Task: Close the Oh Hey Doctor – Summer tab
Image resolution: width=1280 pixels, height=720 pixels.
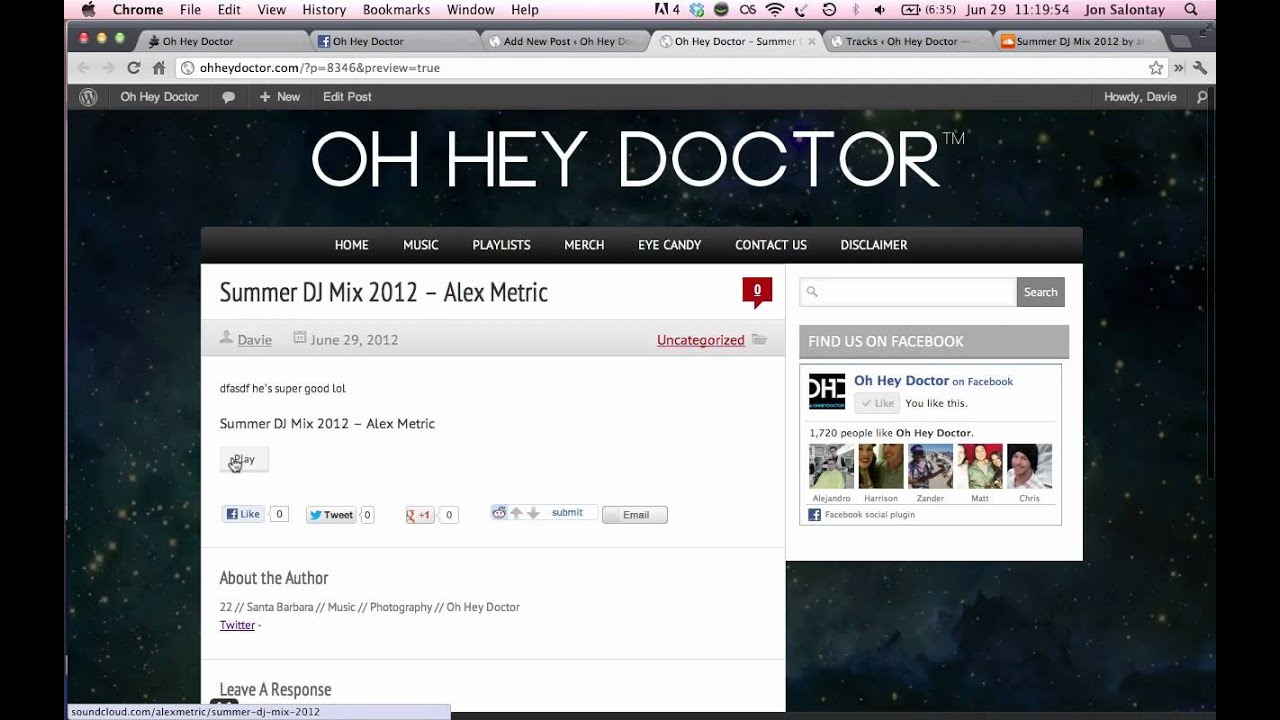Action: click(x=811, y=41)
